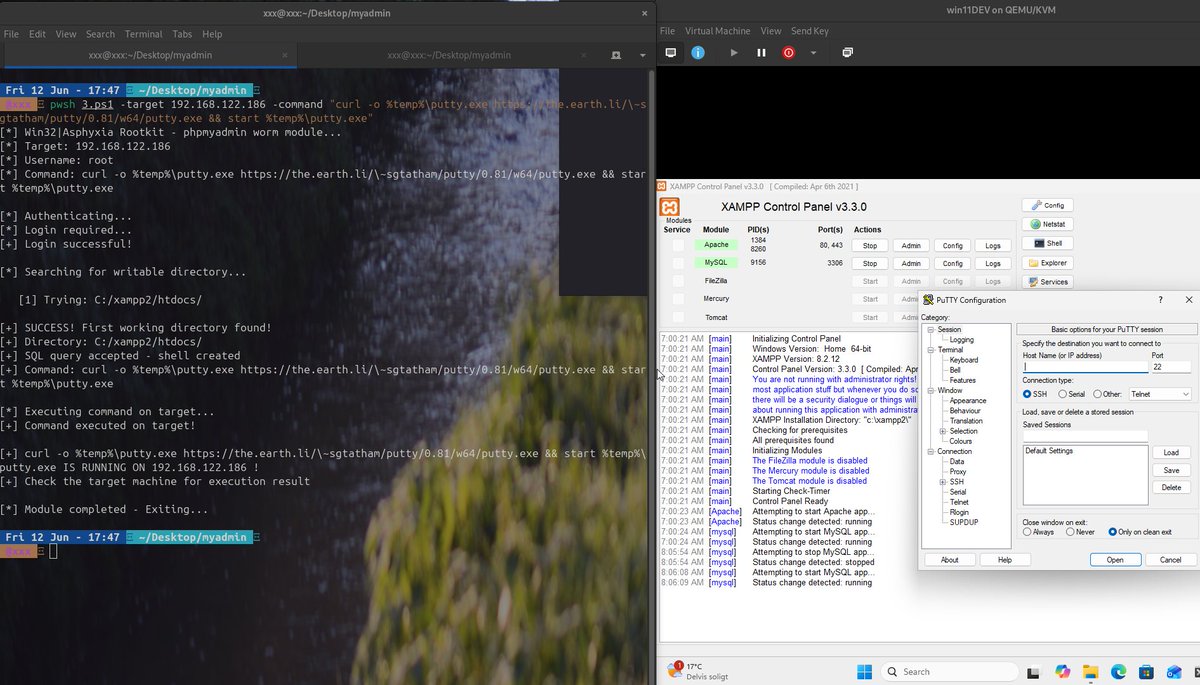Open the Telnet protocol dropdown

point(1159,394)
